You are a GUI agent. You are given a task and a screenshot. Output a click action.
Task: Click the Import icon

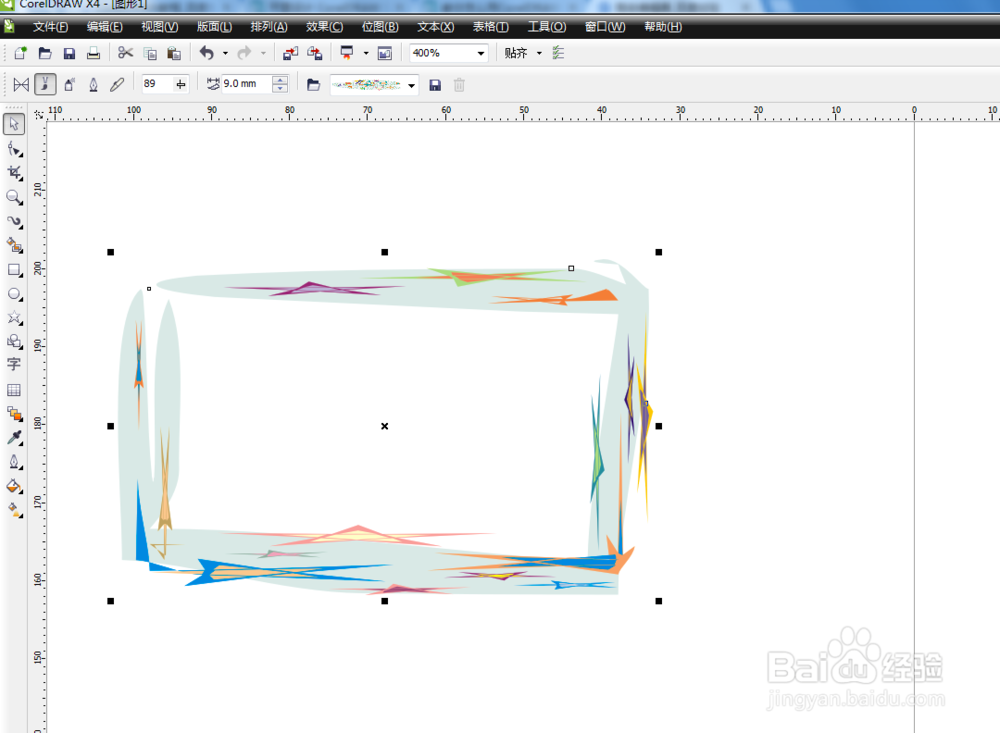(x=290, y=53)
